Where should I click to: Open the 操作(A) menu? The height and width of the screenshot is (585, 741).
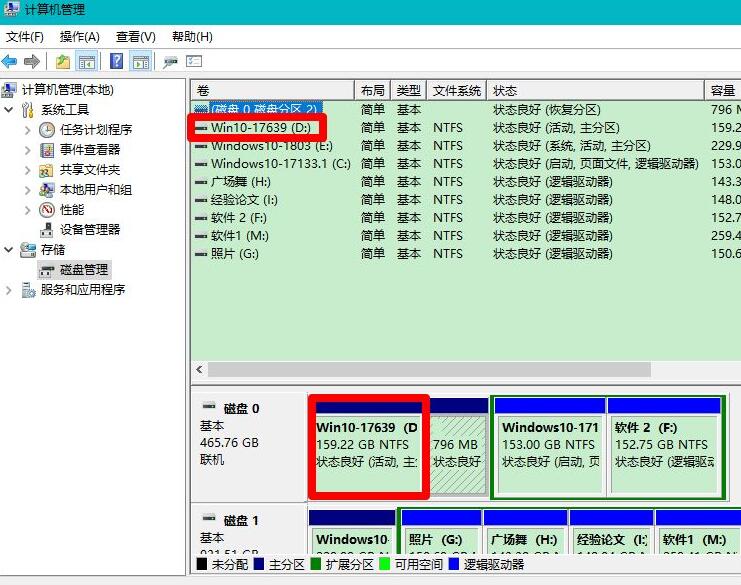click(x=79, y=36)
